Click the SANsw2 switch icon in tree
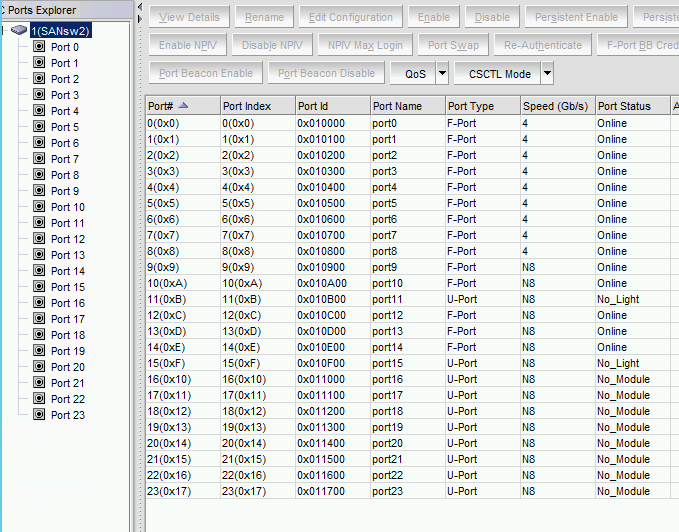Screen dimensions: 679x532 [x=20, y=31]
